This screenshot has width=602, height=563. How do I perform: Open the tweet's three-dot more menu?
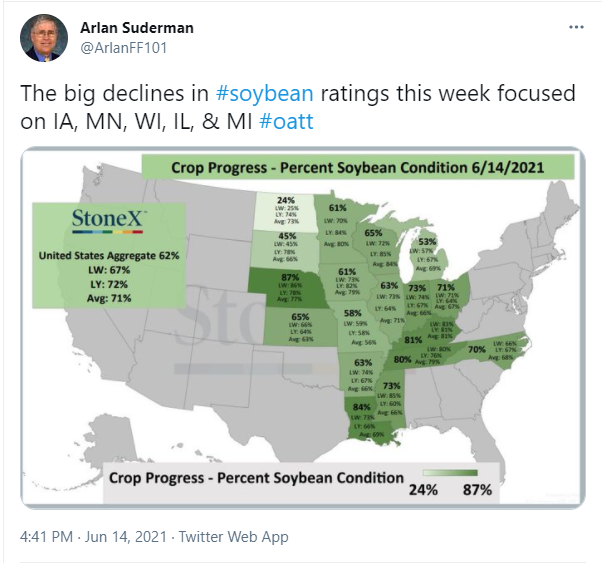[x=576, y=27]
